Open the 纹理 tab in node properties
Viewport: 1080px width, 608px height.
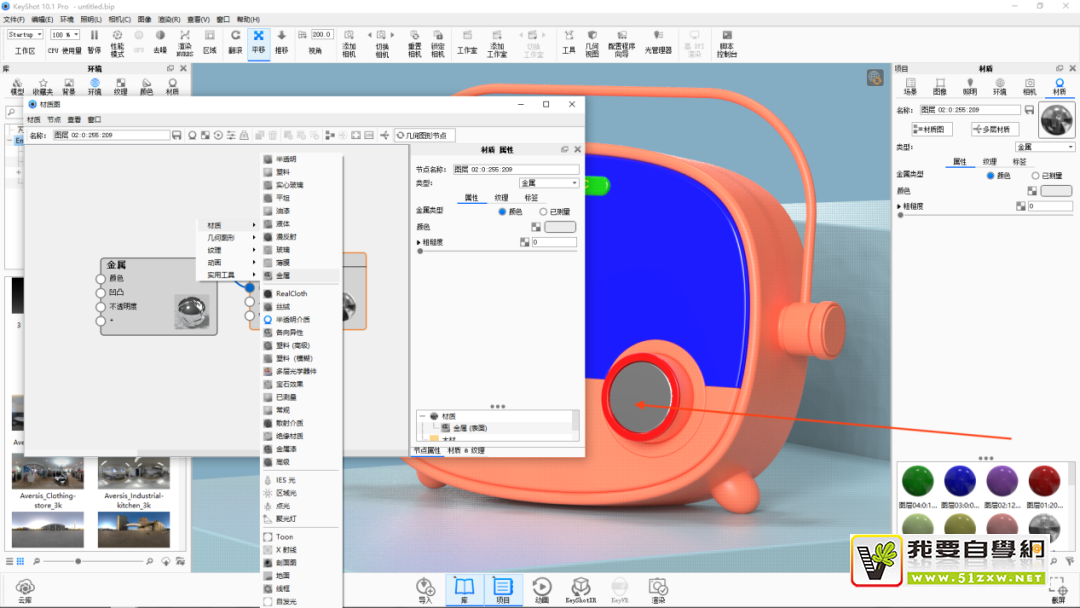pyautogui.click(x=501, y=198)
